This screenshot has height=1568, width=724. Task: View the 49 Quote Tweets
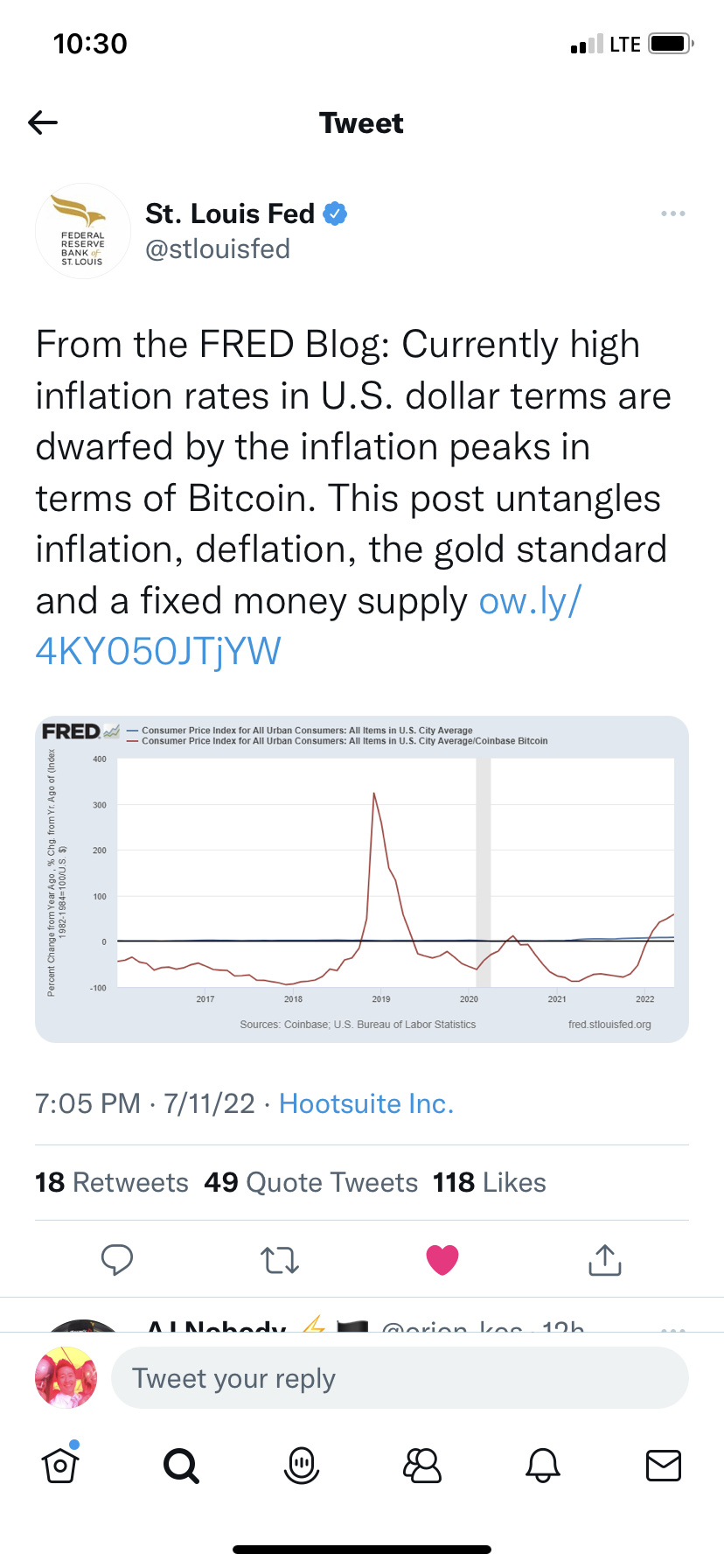311,1183
